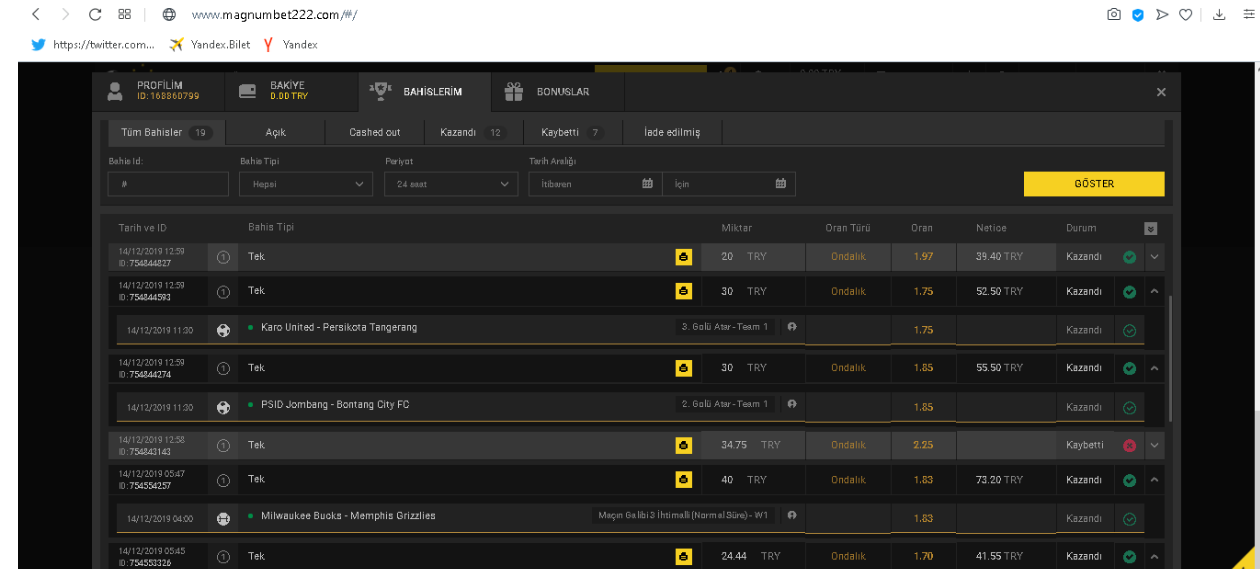The image size is (1260, 569).
Task: Click the yellow GÖSTER button
Action: click(x=1094, y=184)
